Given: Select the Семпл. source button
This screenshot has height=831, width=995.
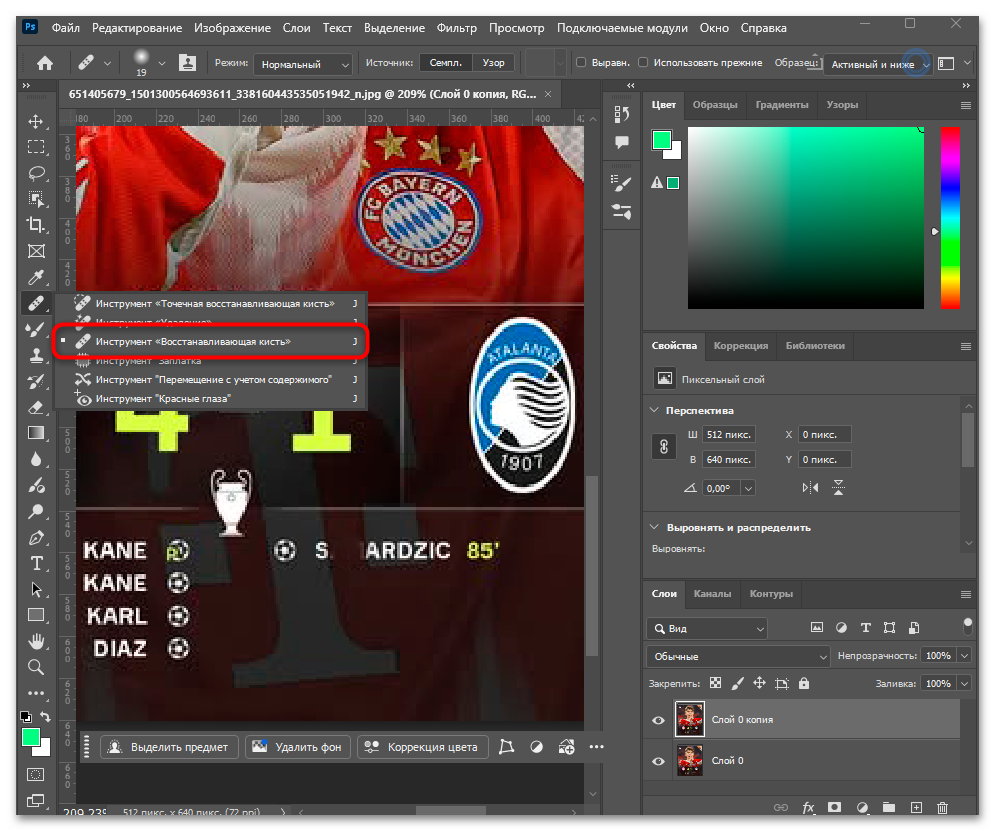Looking at the screenshot, I should coord(445,63).
